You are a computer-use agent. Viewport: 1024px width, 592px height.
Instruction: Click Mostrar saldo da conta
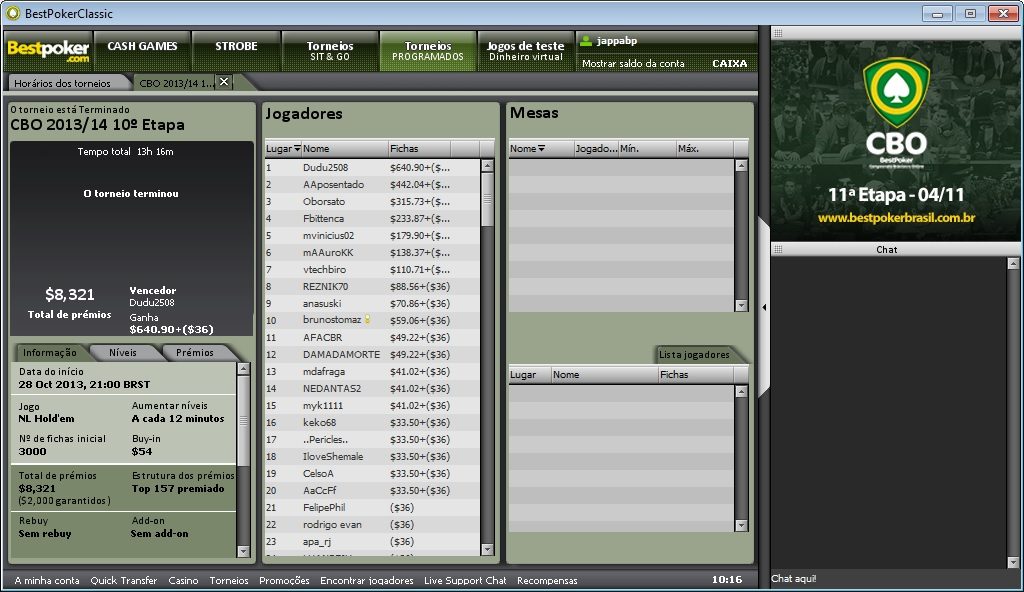(633, 63)
